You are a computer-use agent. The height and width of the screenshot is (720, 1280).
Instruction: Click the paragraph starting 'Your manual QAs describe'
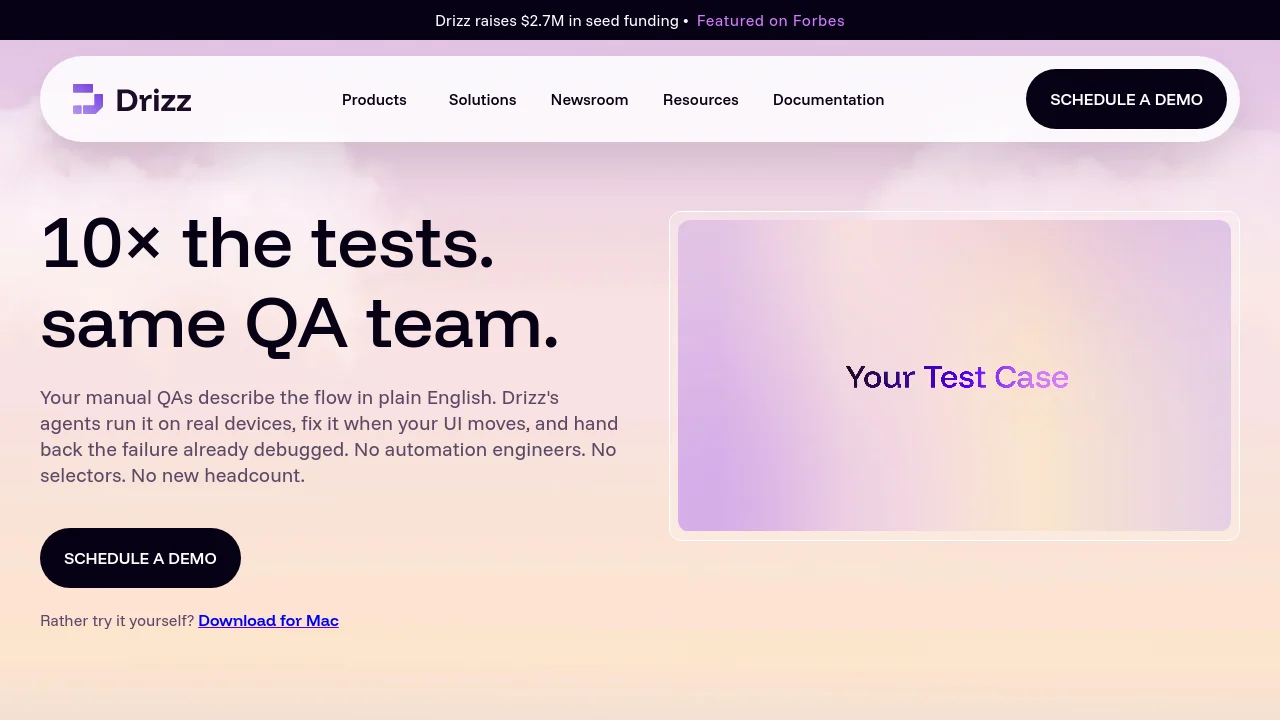pyautogui.click(x=329, y=436)
